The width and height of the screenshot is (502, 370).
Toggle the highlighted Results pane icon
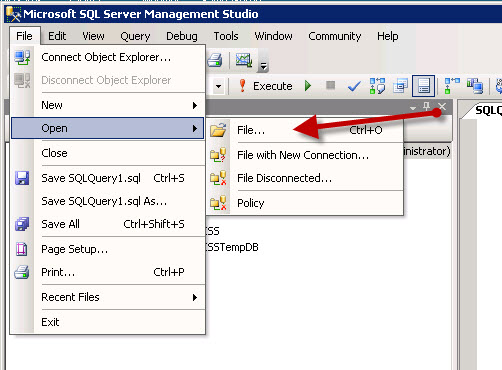423,86
